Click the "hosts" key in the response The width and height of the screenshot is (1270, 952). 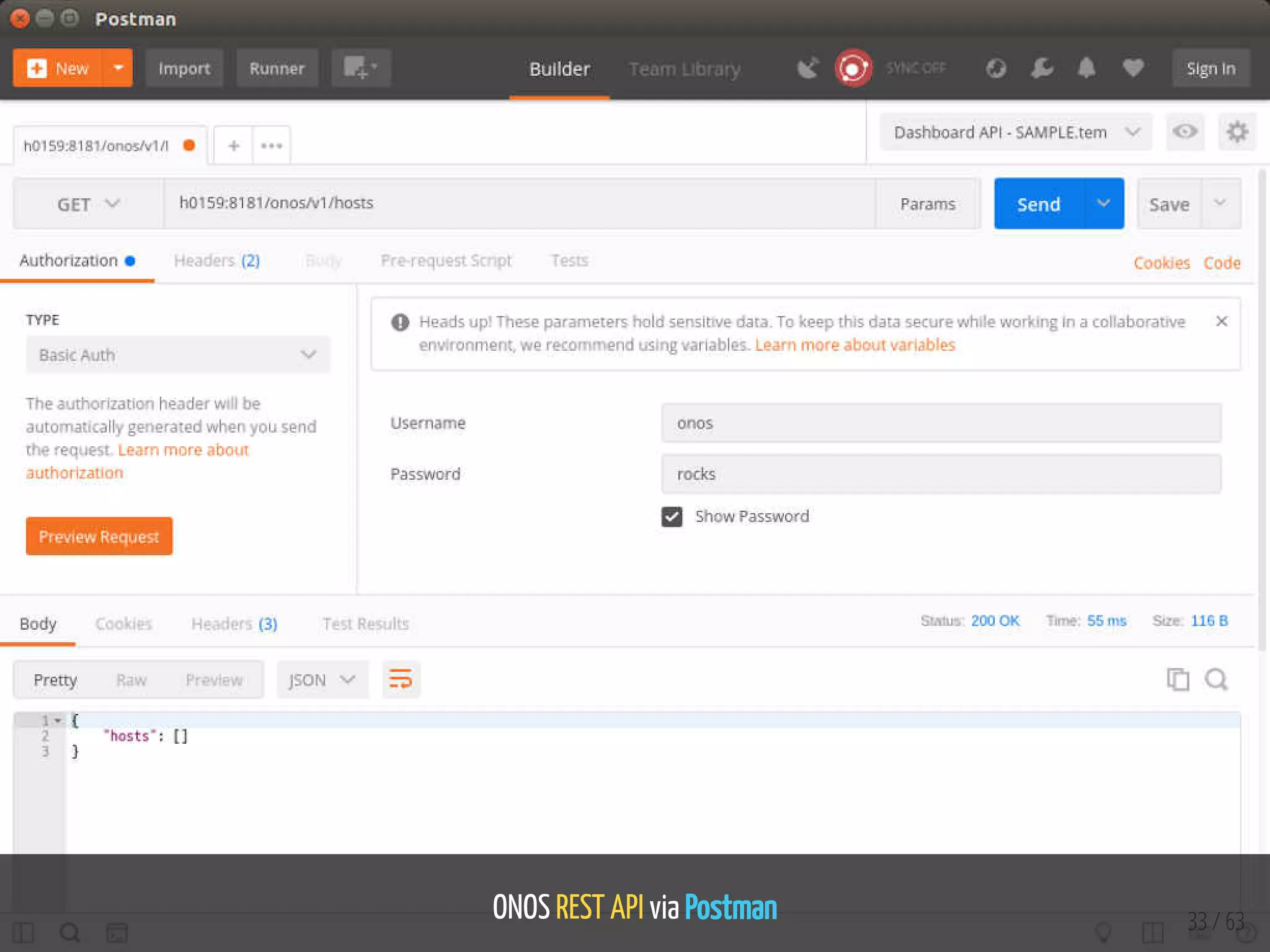click(130, 736)
